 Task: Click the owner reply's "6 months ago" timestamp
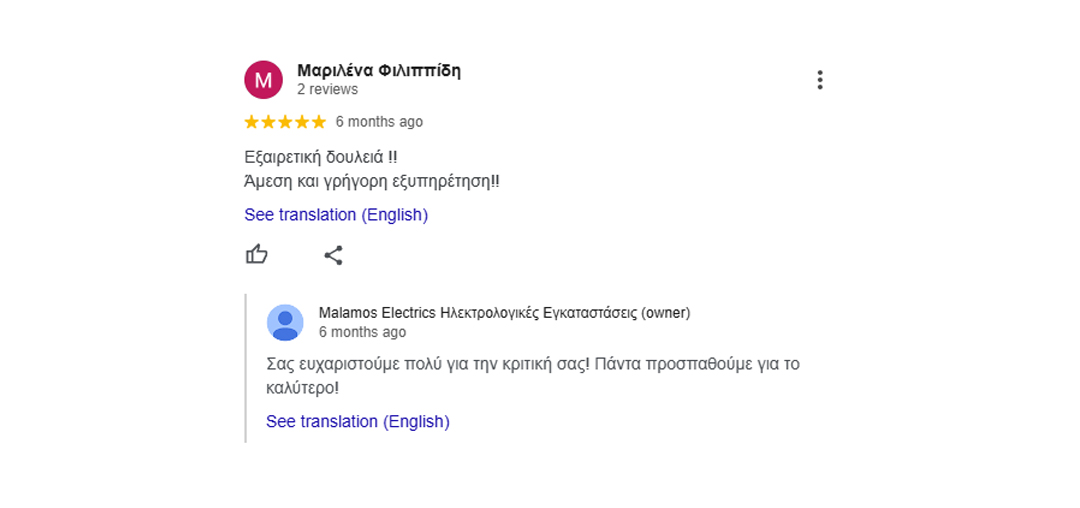pyautogui.click(x=362, y=332)
